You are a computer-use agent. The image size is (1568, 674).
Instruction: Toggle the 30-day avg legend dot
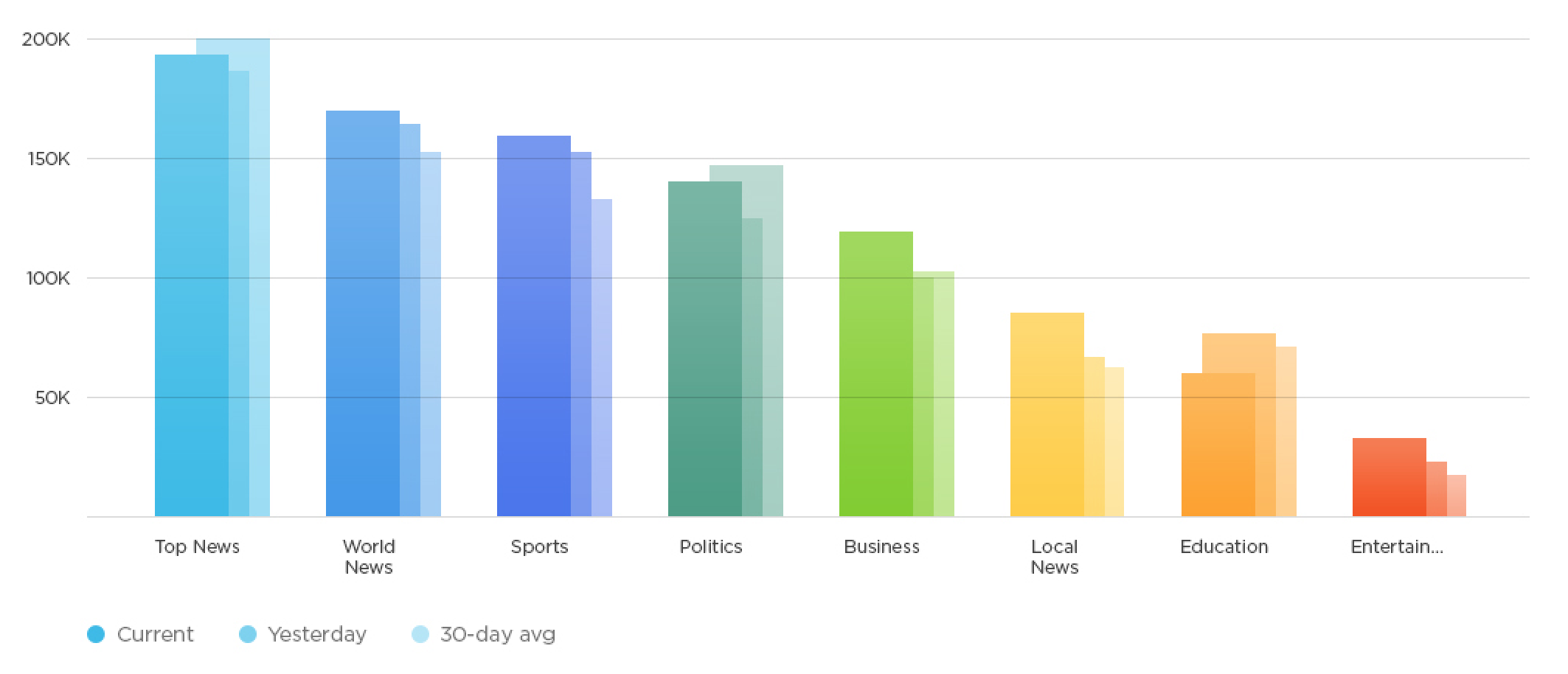point(420,634)
